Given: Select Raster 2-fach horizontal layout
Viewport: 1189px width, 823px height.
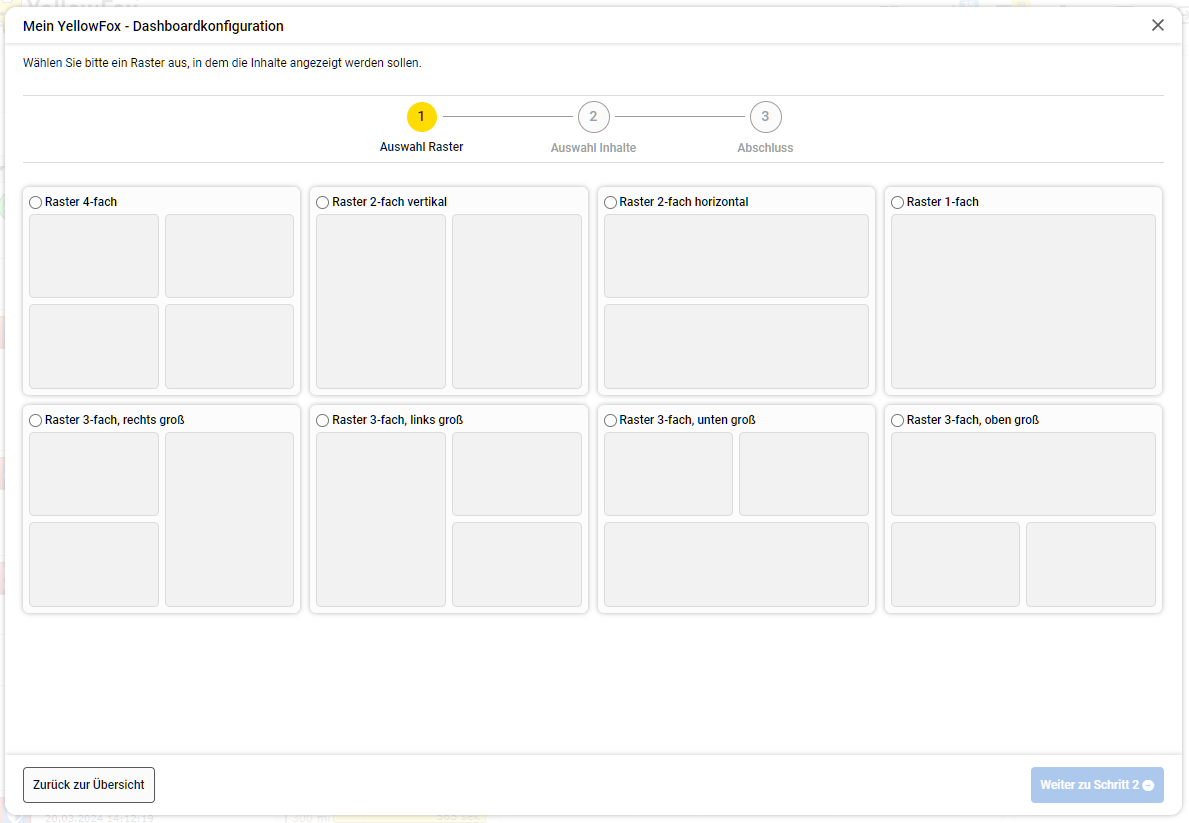Looking at the screenshot, I should coord(609,202).
